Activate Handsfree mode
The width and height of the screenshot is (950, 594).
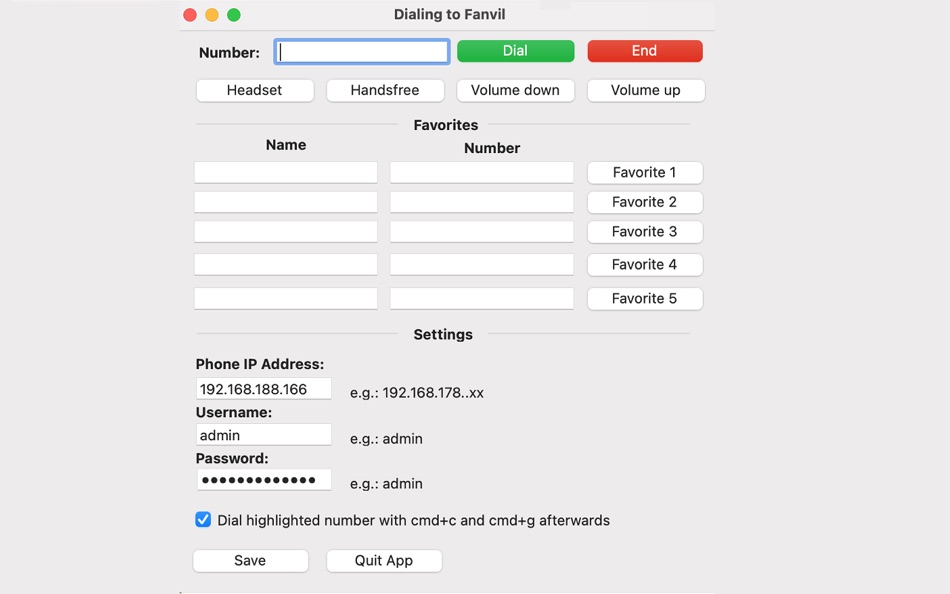(385, 90)
